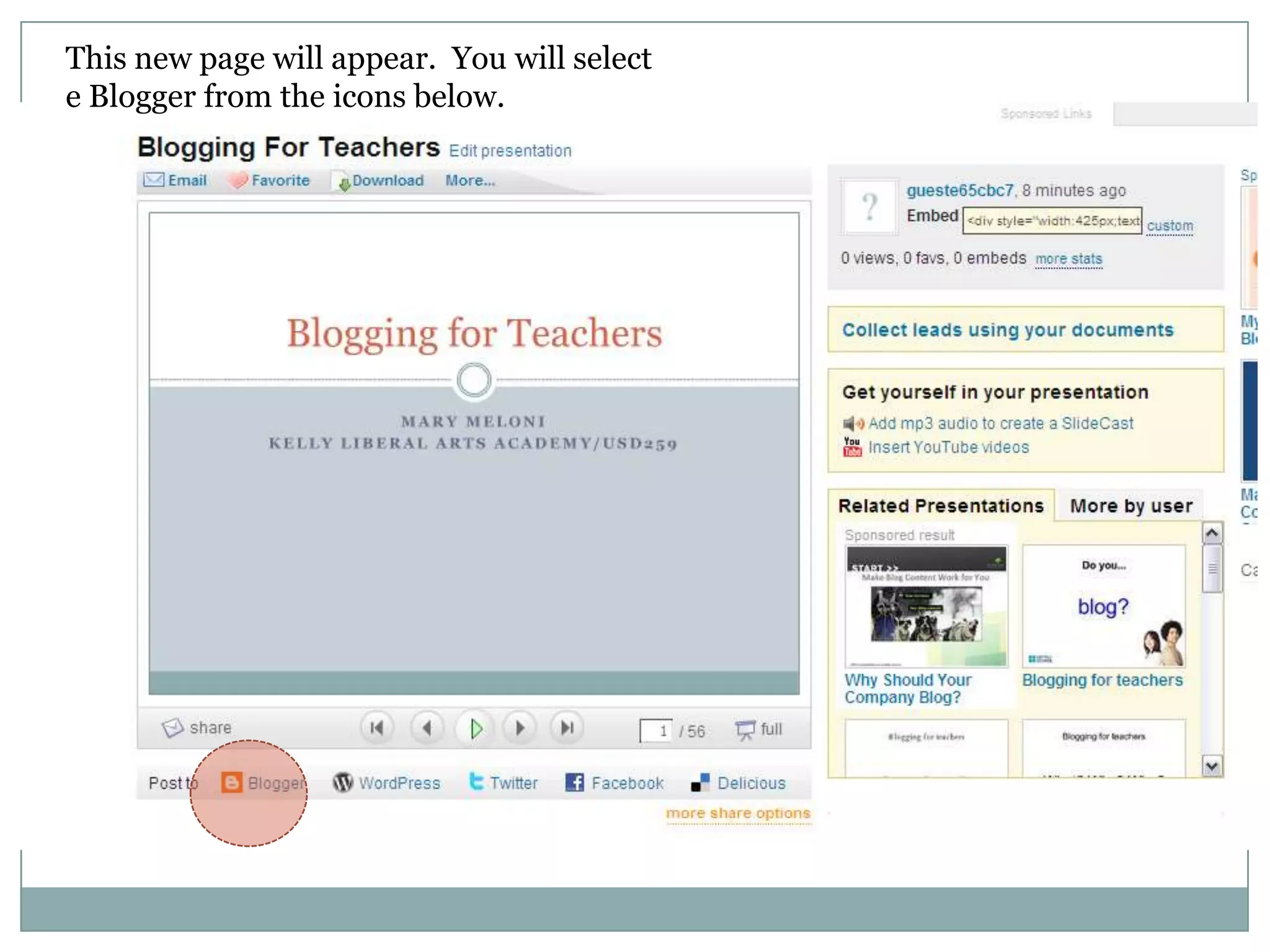Skip to the last slide
The height and width of the screenshot is (952, 1270).
[x=567, y=728]
